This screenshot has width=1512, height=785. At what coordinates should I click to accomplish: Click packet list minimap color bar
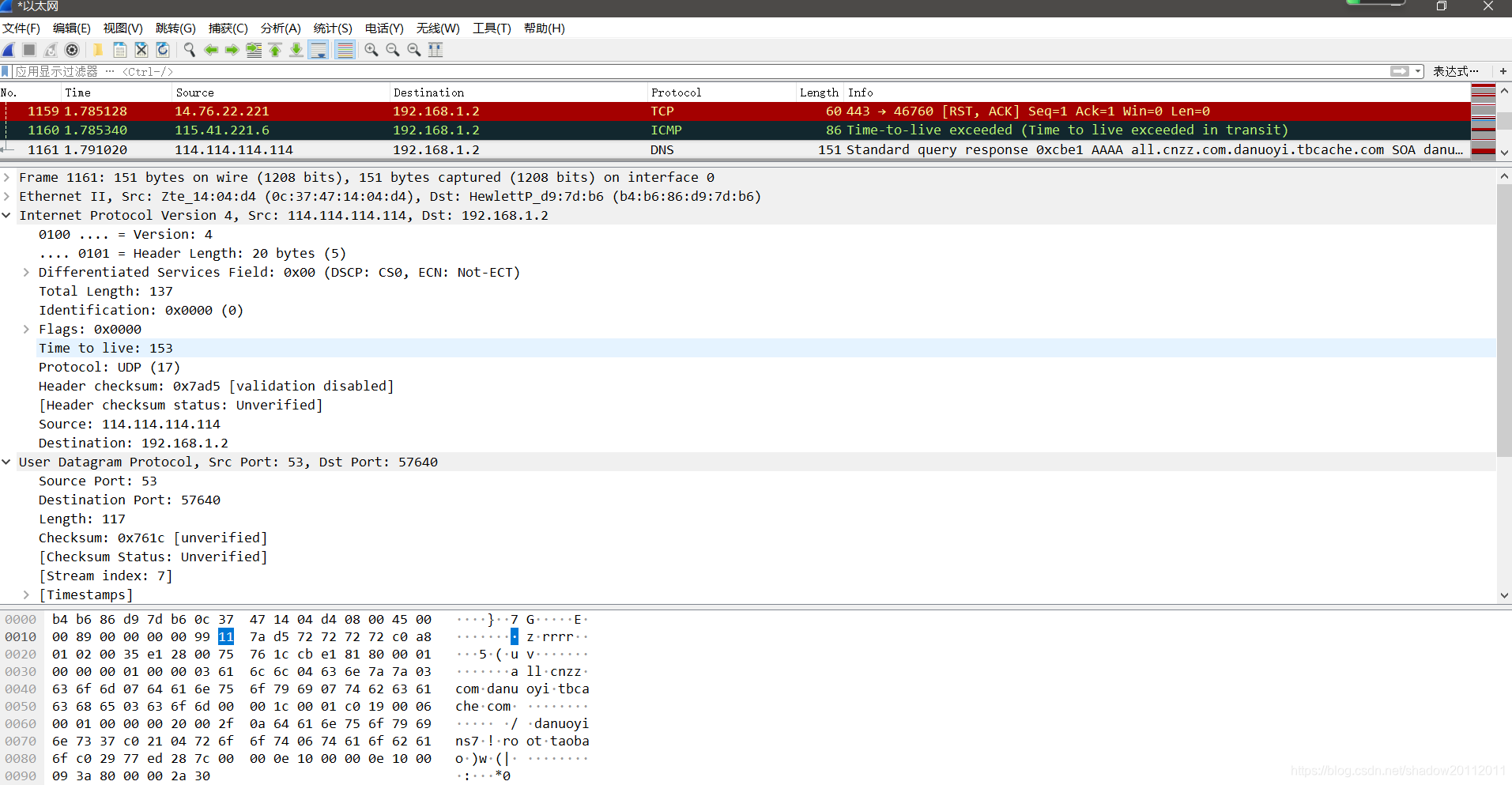tap(1484, 121)
